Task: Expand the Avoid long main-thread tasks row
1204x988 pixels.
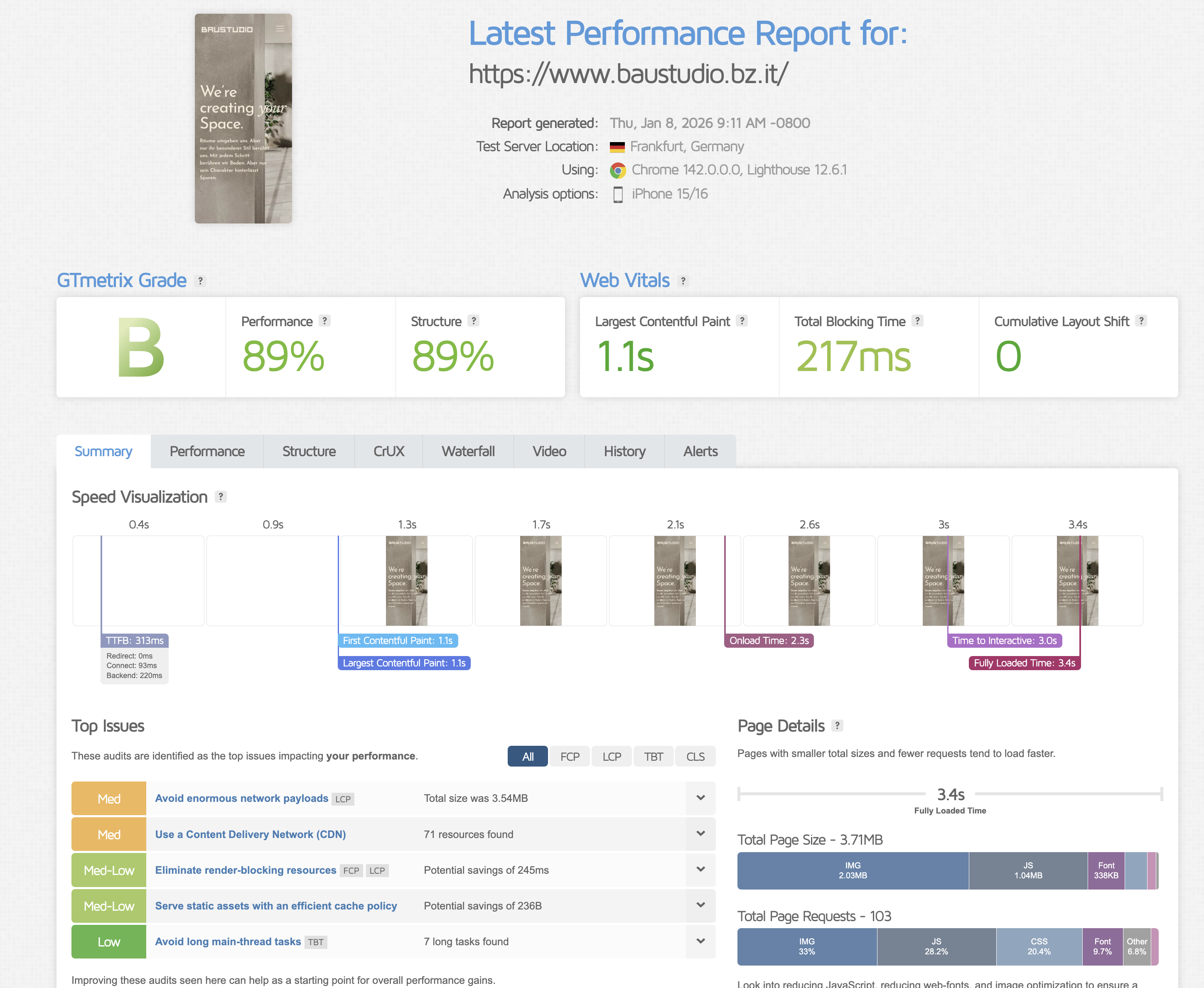Action: pos(700,941)
